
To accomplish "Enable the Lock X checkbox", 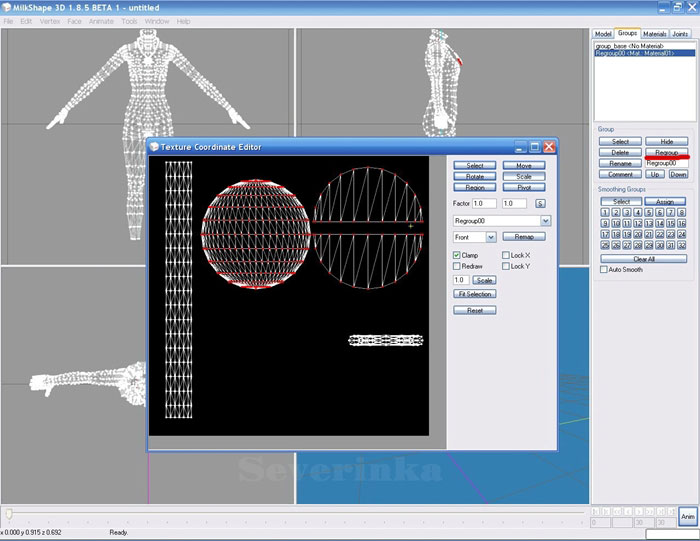I will (506, 255).
